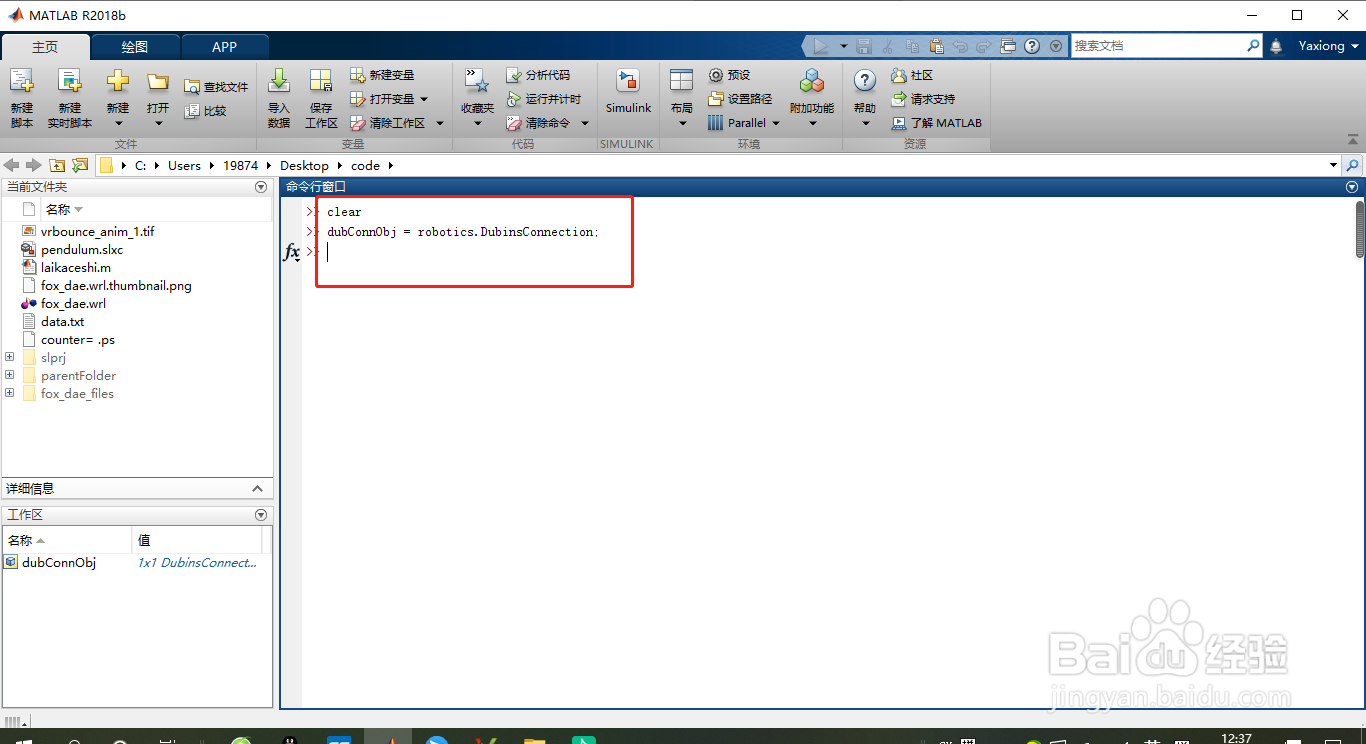Click browse for folder icon

(80, 165)
